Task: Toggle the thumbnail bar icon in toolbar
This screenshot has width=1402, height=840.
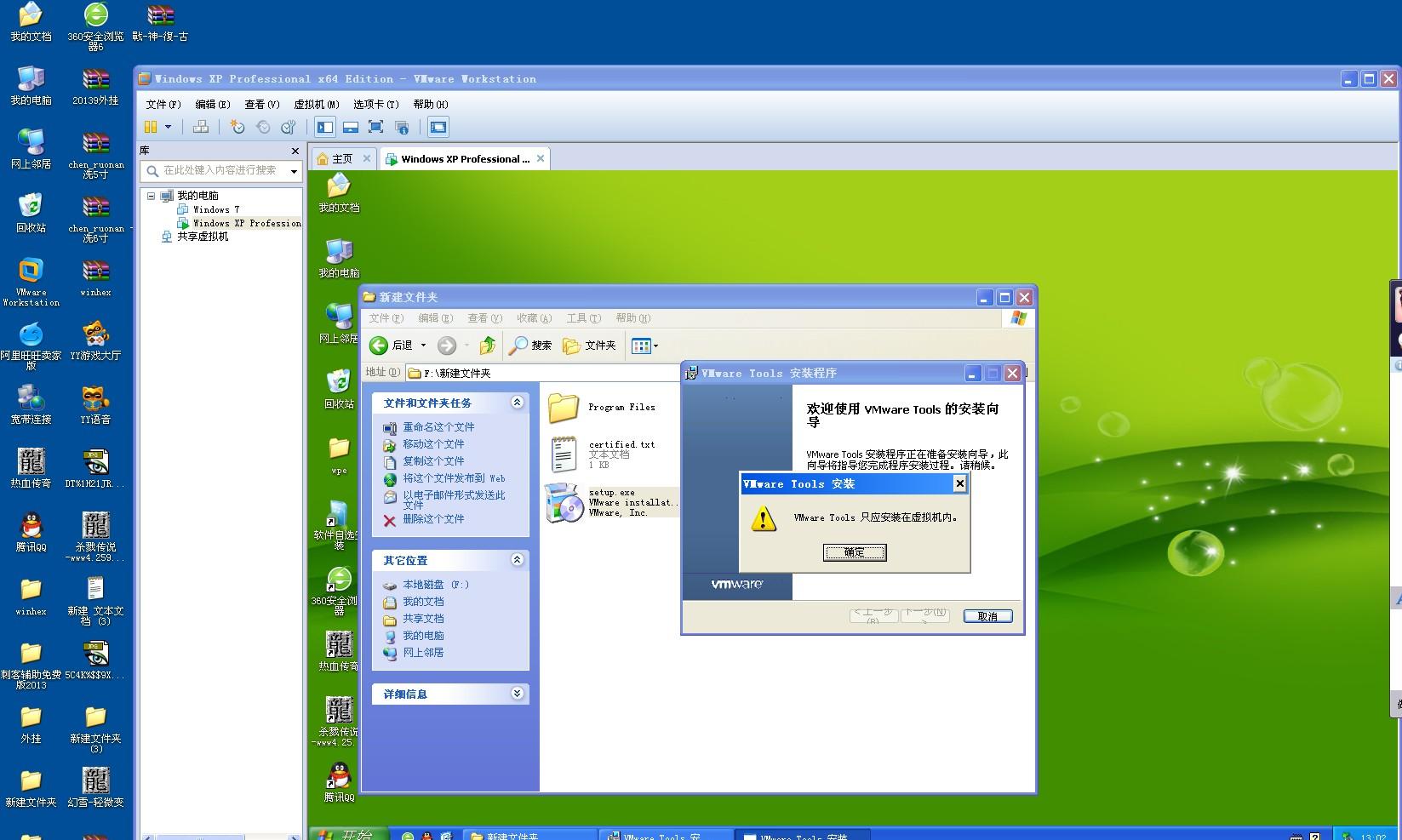Action: click(351, 127)
